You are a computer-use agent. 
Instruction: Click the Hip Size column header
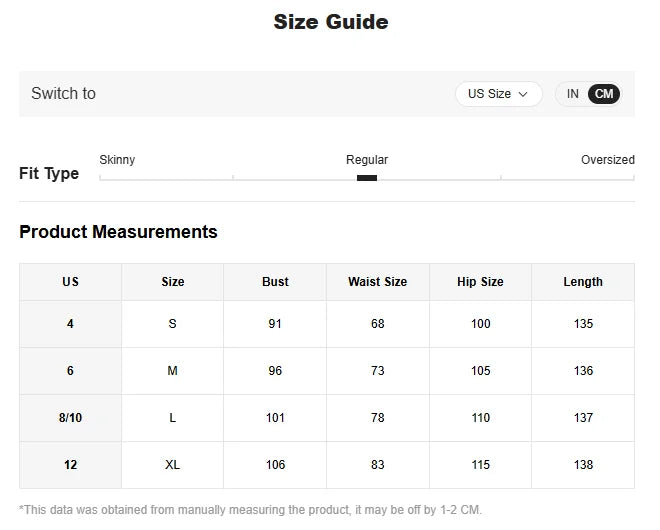[480, 282]
